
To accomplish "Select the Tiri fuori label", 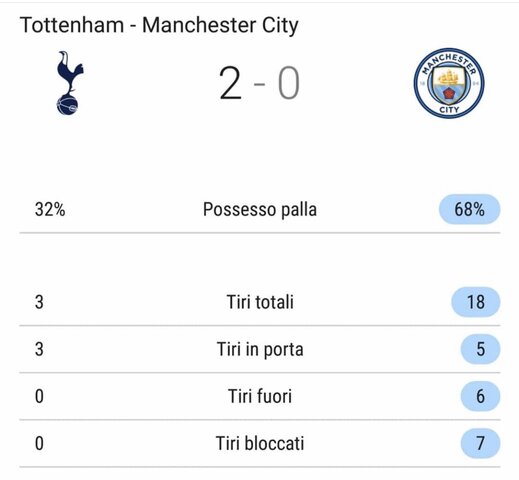I will (x=260, y=396).
